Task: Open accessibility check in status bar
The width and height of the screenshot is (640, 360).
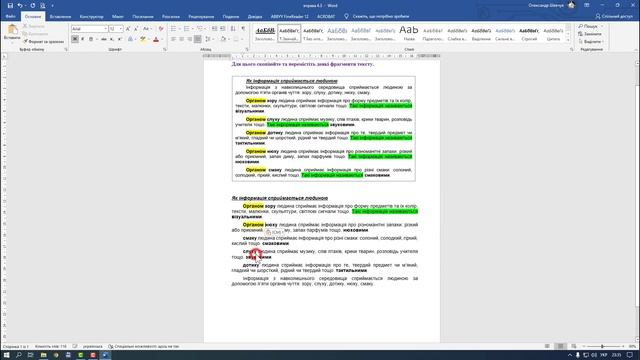Action: [144, 347]
